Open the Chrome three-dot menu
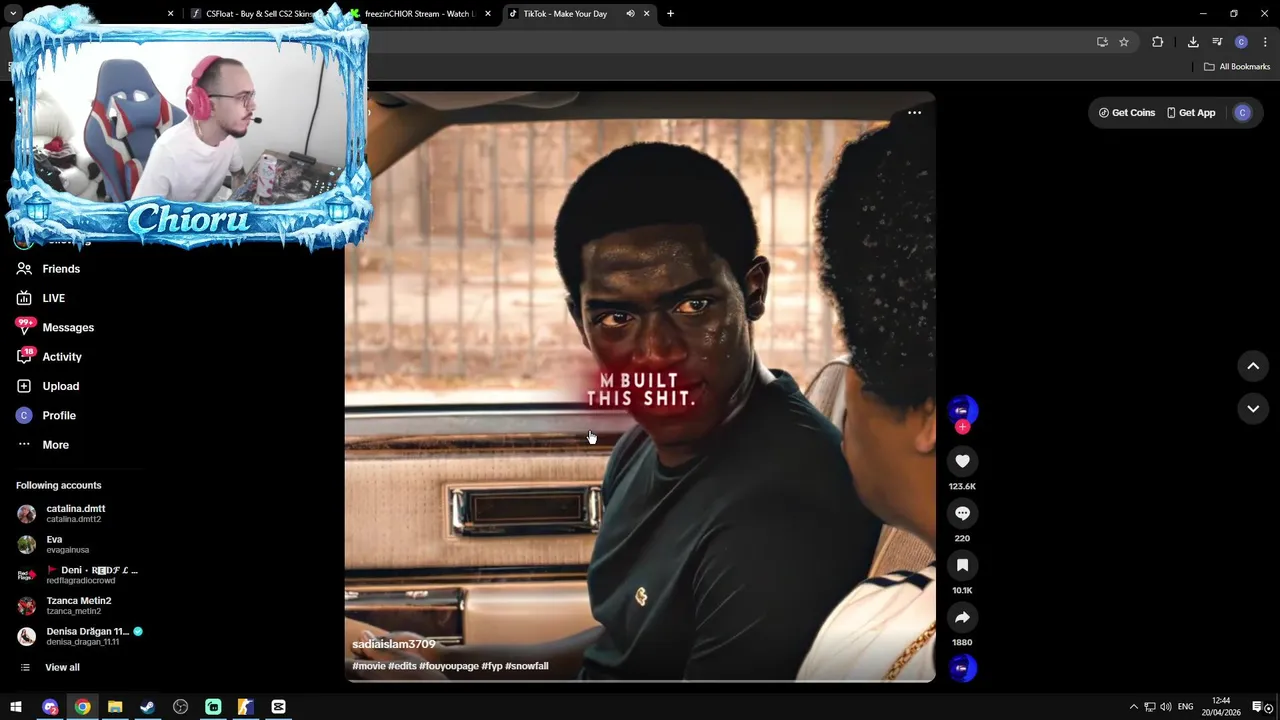 click(x=1265, y=42)
